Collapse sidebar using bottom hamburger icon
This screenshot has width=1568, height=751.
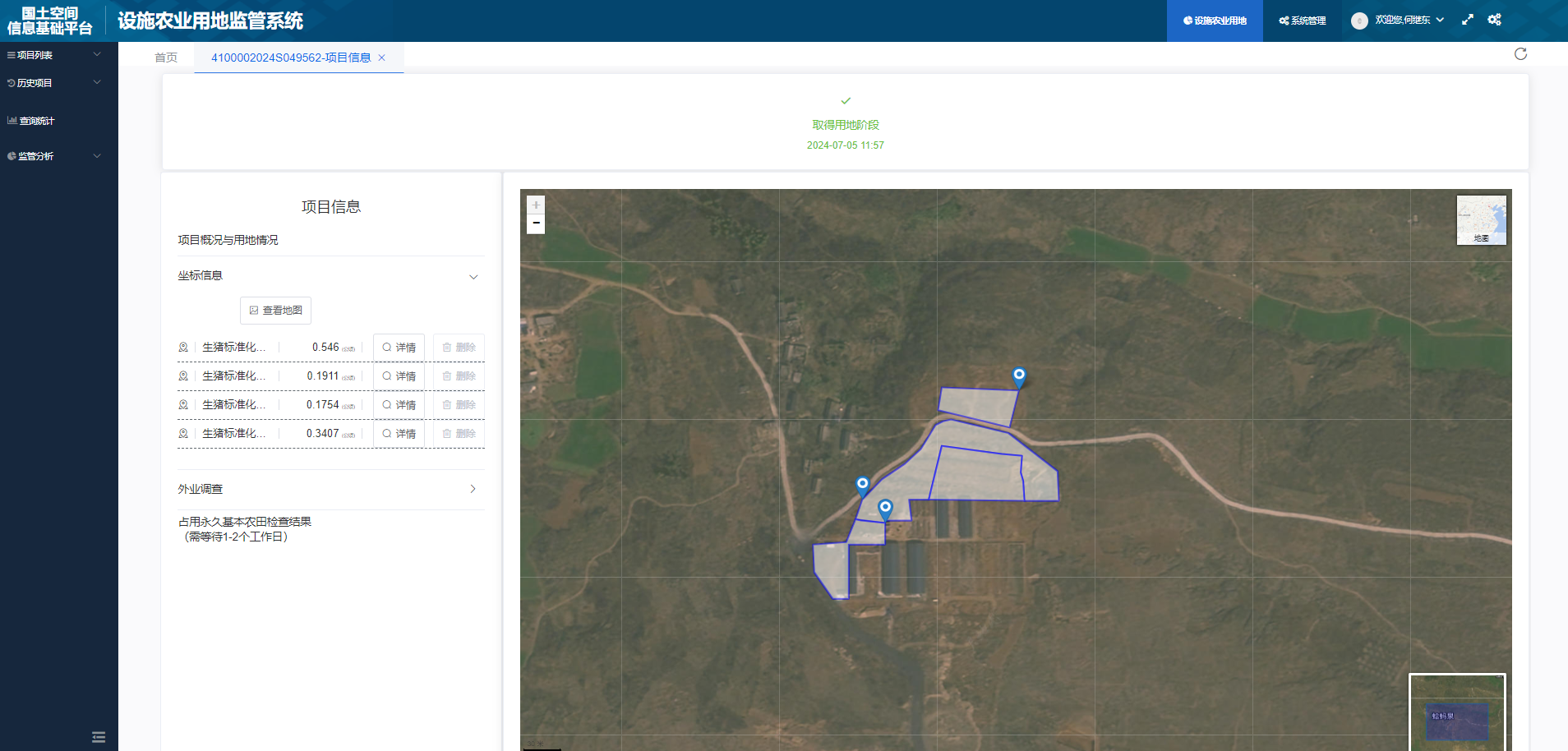pos(99,737)
